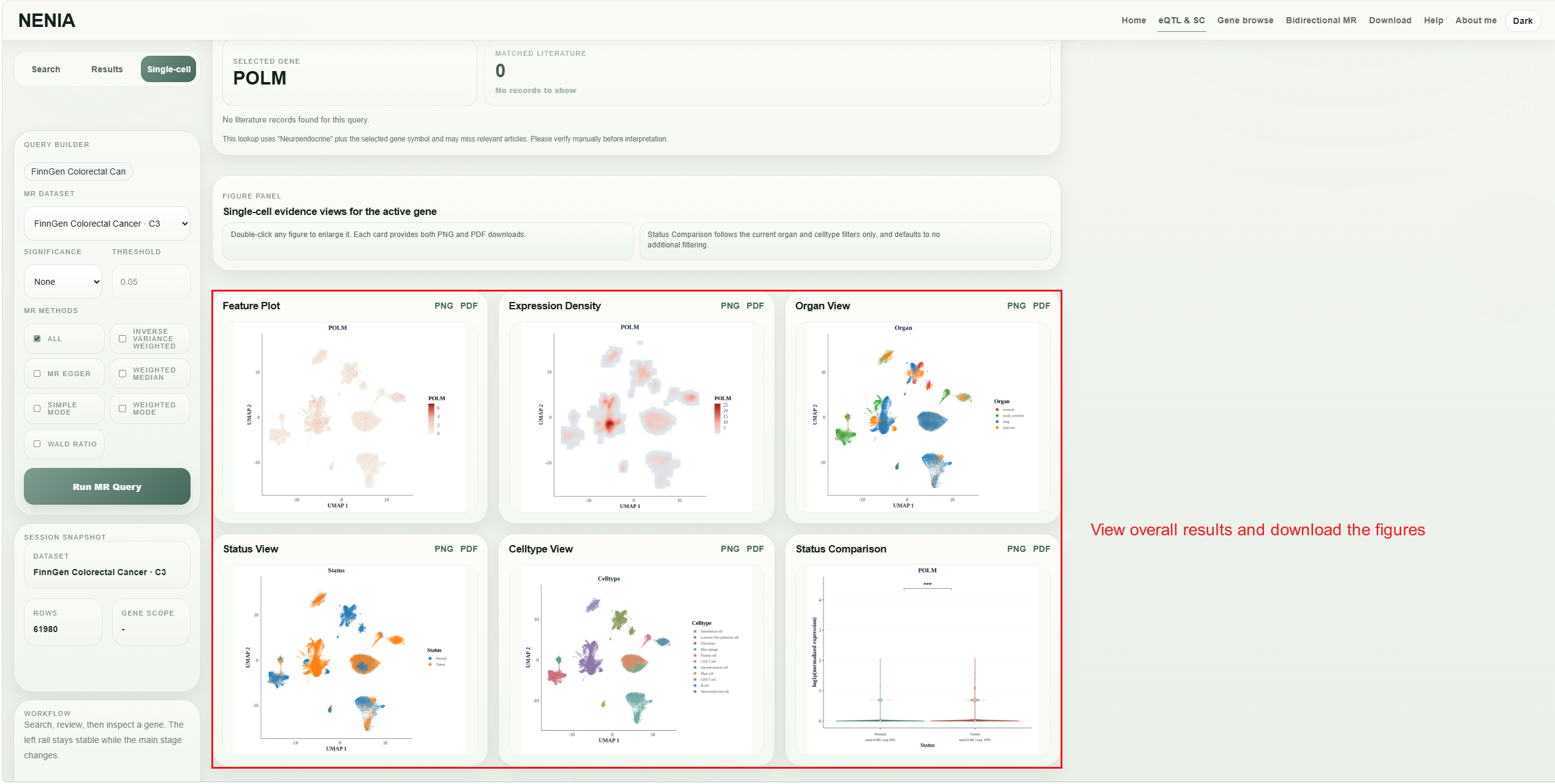Download Status View as PDF
Image resolution: width=1555 pixels, height=784 pixels.
click(x=469, y=549)
